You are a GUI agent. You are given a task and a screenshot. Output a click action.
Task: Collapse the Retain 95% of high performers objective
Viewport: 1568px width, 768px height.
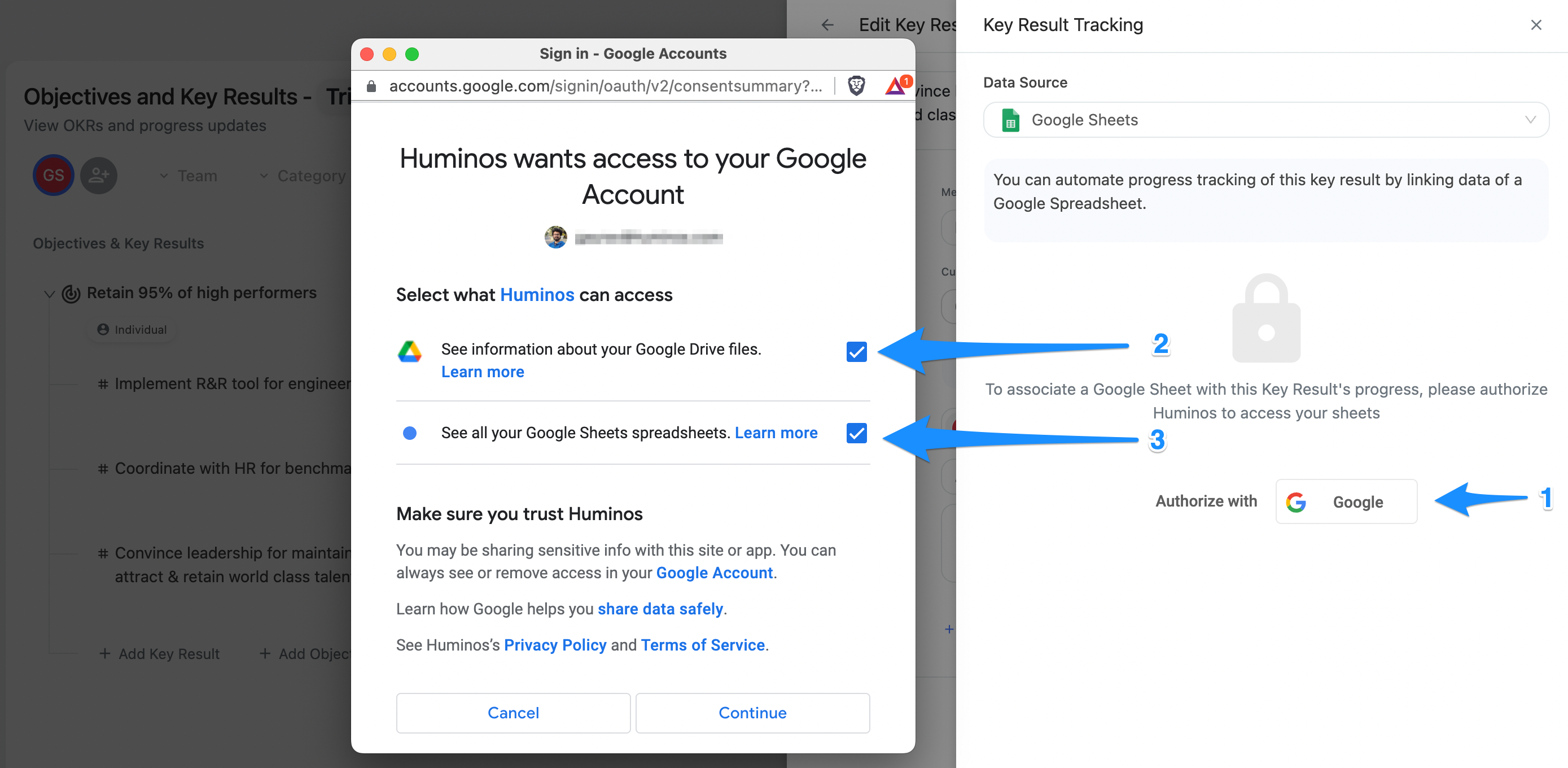pos(49,294)
